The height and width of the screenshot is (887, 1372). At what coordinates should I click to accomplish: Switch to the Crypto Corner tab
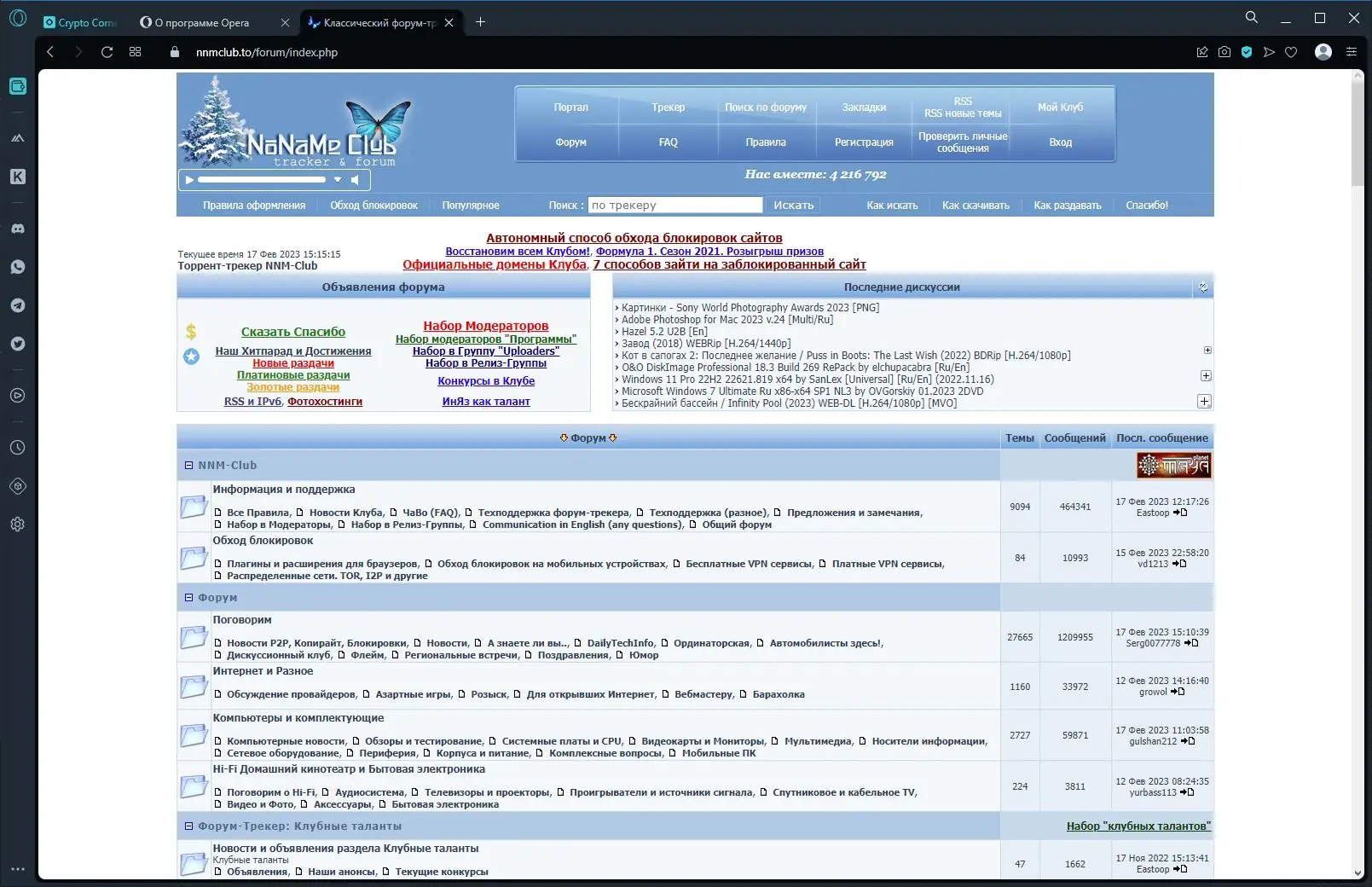(x=80, y=23)
